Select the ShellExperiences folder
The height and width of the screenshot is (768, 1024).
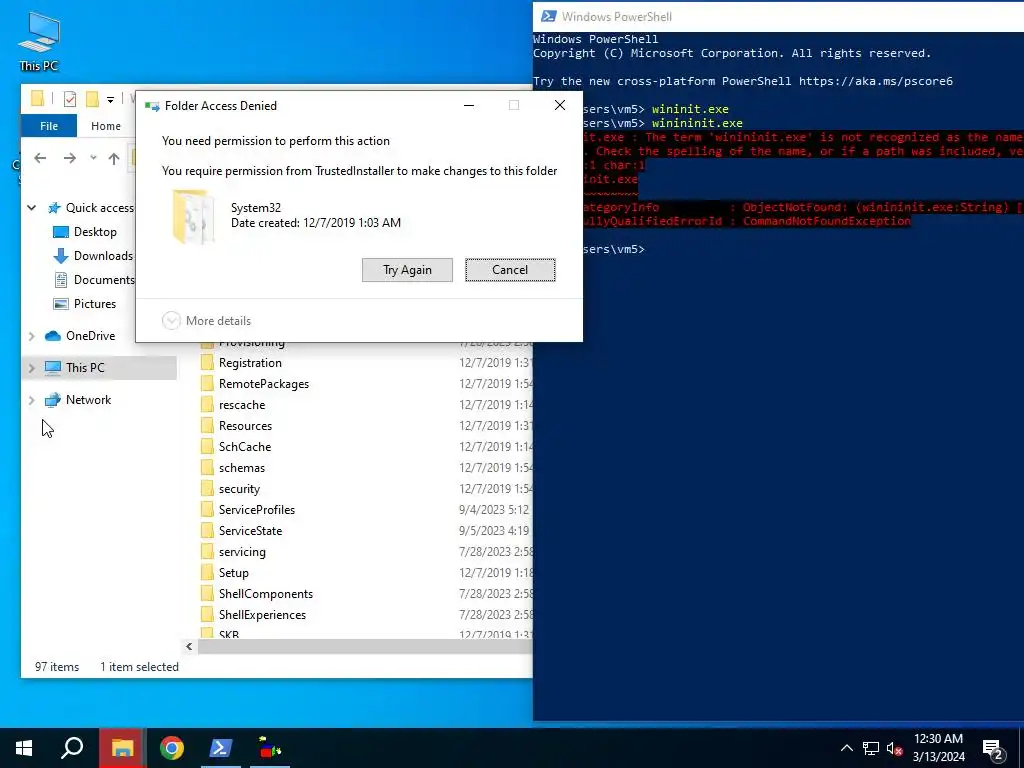(x=262, y=615)
